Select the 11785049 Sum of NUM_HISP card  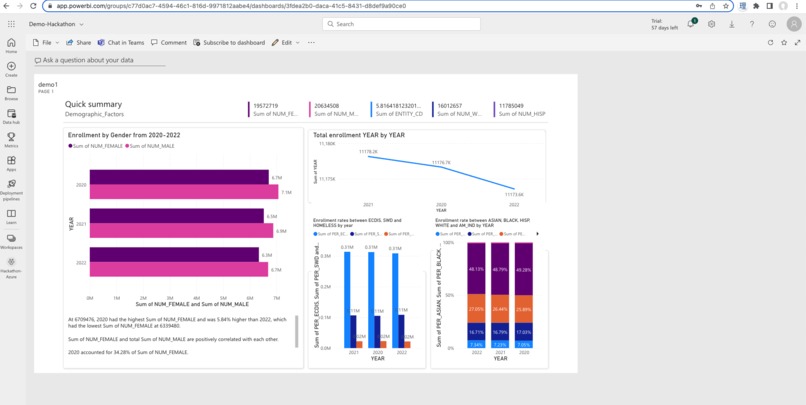(x=520, y=109)
